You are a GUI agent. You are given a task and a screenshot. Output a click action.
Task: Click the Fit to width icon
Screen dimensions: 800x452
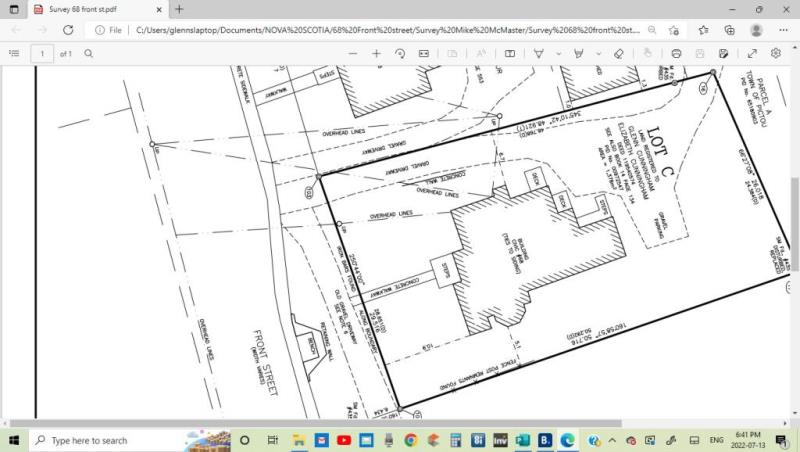424,53
